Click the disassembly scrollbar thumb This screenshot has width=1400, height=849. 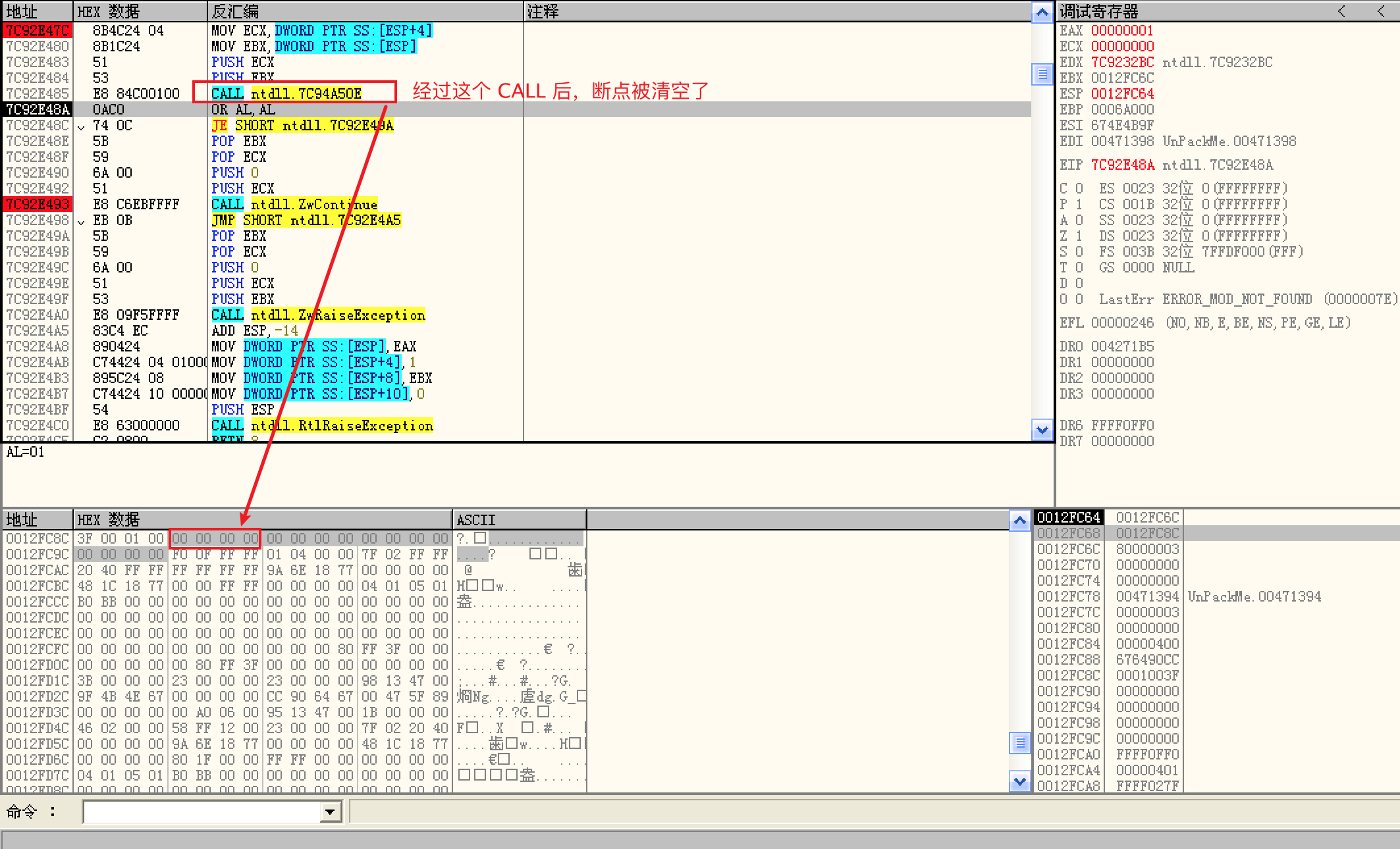1042,74
